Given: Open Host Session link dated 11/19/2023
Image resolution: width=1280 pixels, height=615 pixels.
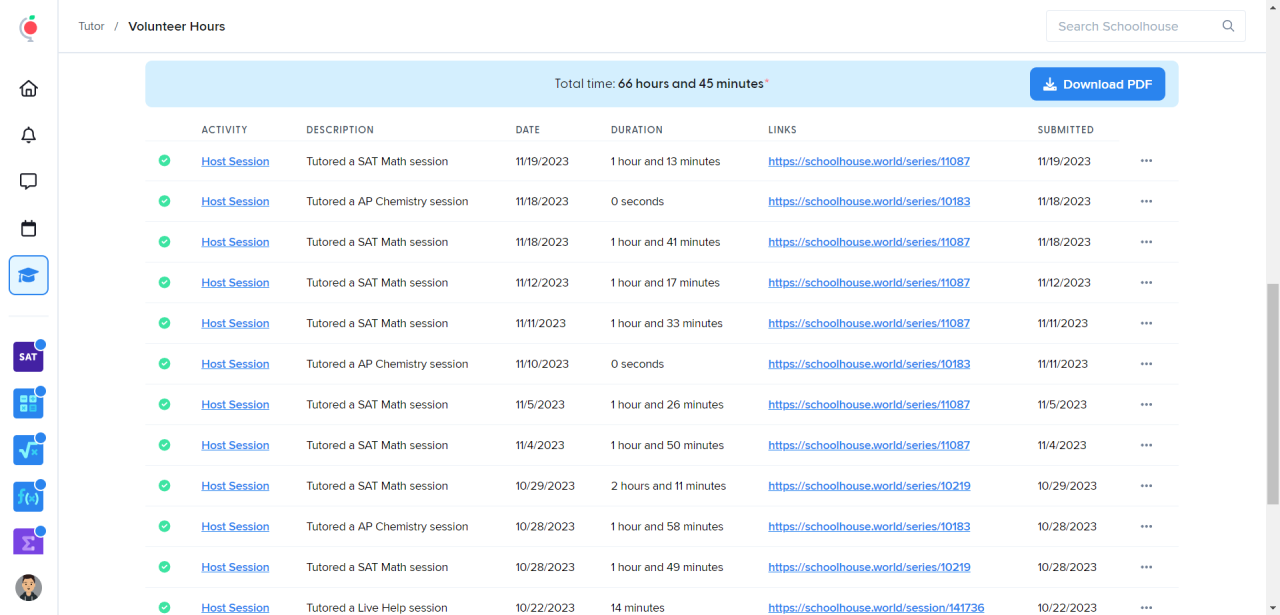Looking at the screenshot, I should [235, 161].
